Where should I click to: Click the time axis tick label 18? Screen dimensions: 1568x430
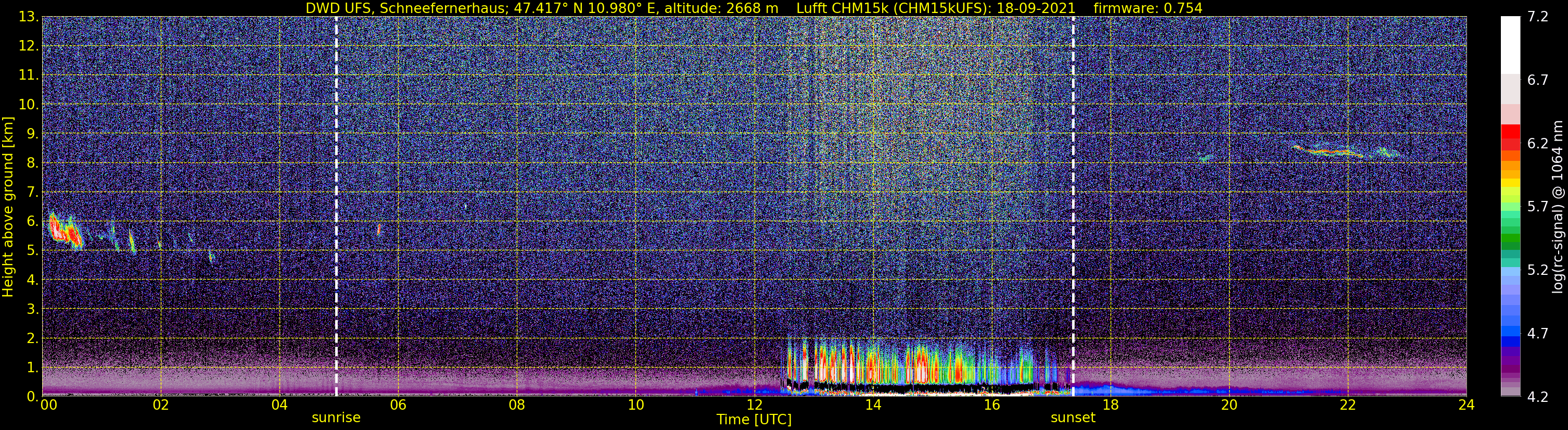[1110, 405]
